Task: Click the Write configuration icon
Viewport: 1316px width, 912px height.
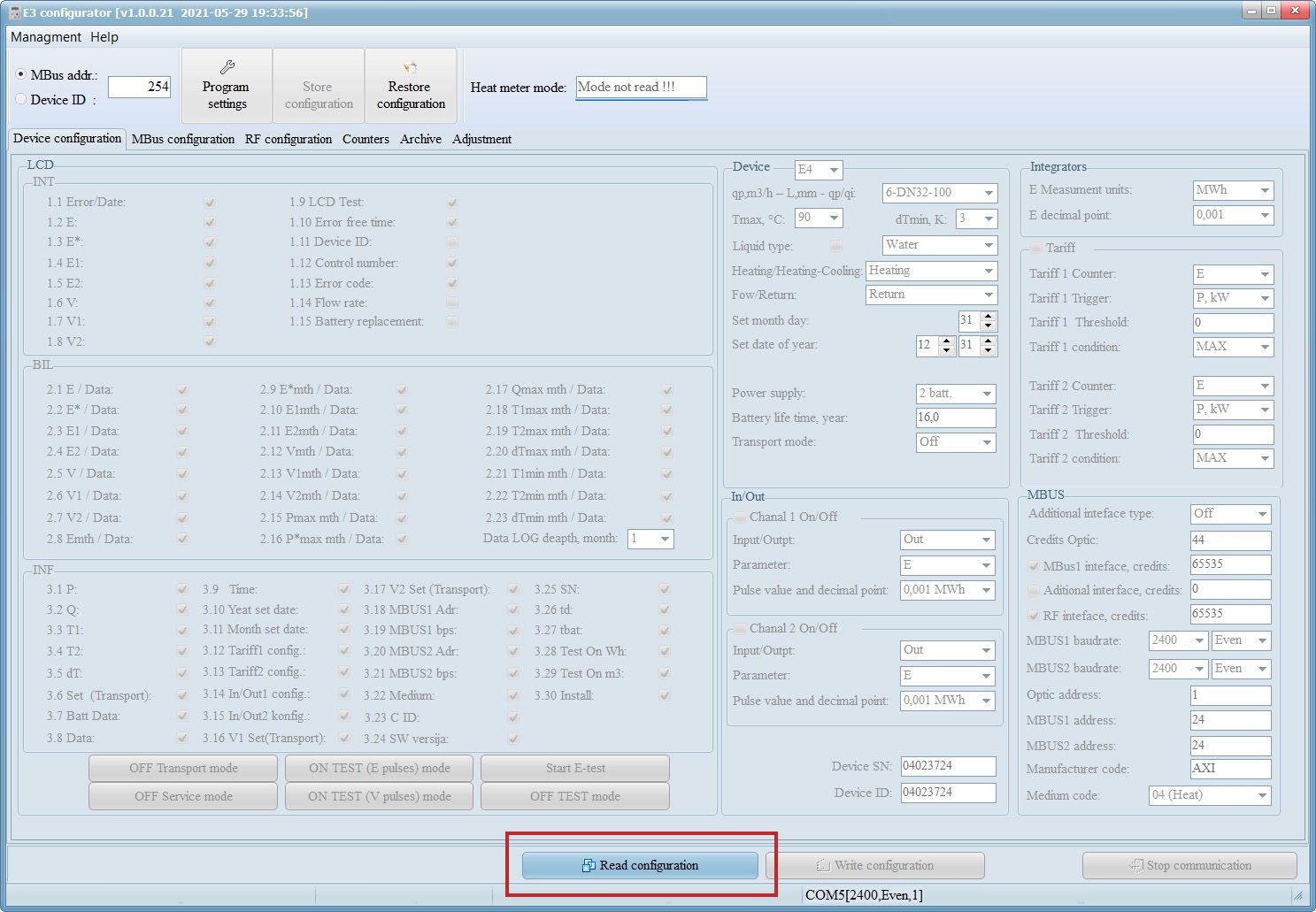Action: pyautogui.click(x=823, y=866)
